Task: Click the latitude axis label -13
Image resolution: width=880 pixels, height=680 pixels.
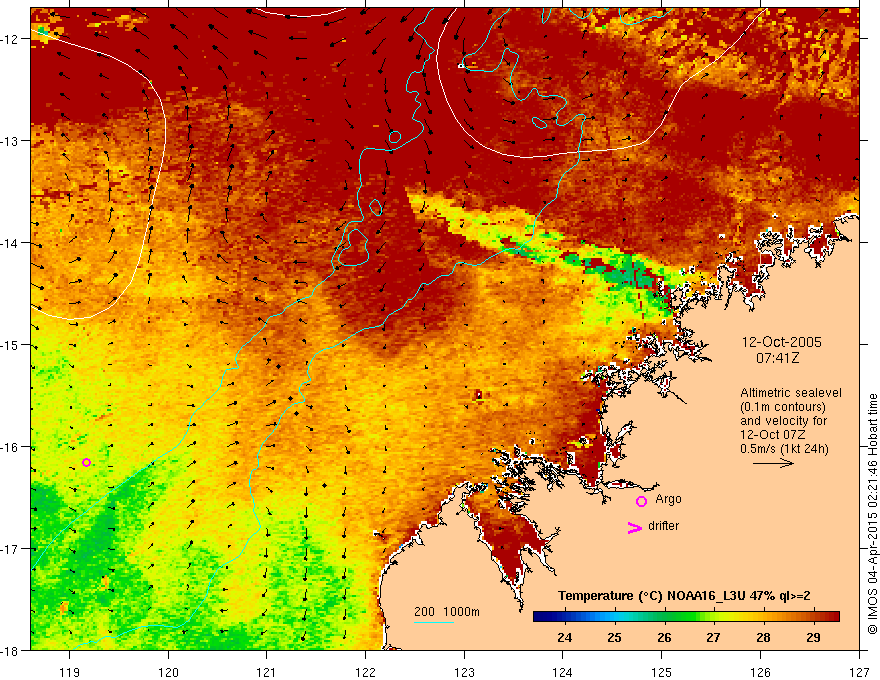Action: pos(11,141)
